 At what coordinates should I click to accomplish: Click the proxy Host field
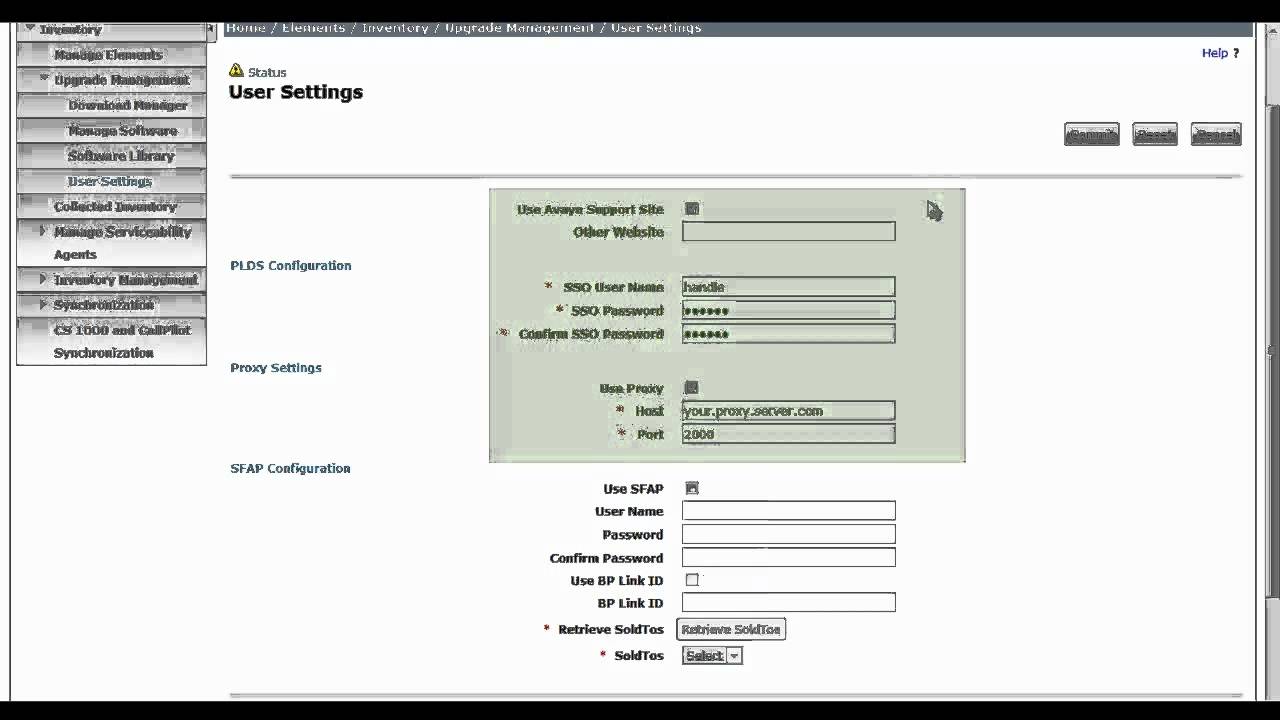pyautogui.click(x=788, y=411)
